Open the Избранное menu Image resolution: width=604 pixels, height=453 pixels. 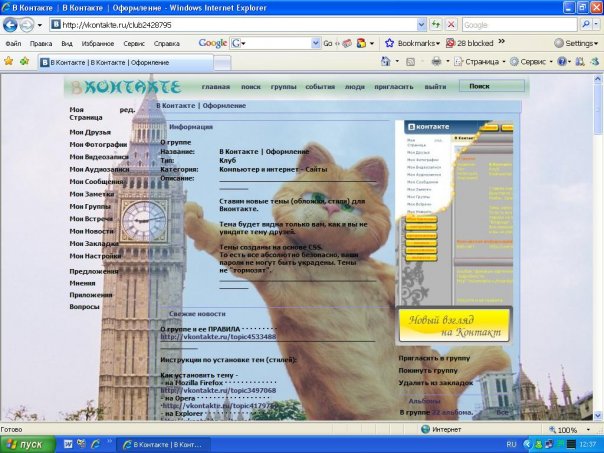pos(97,44)
